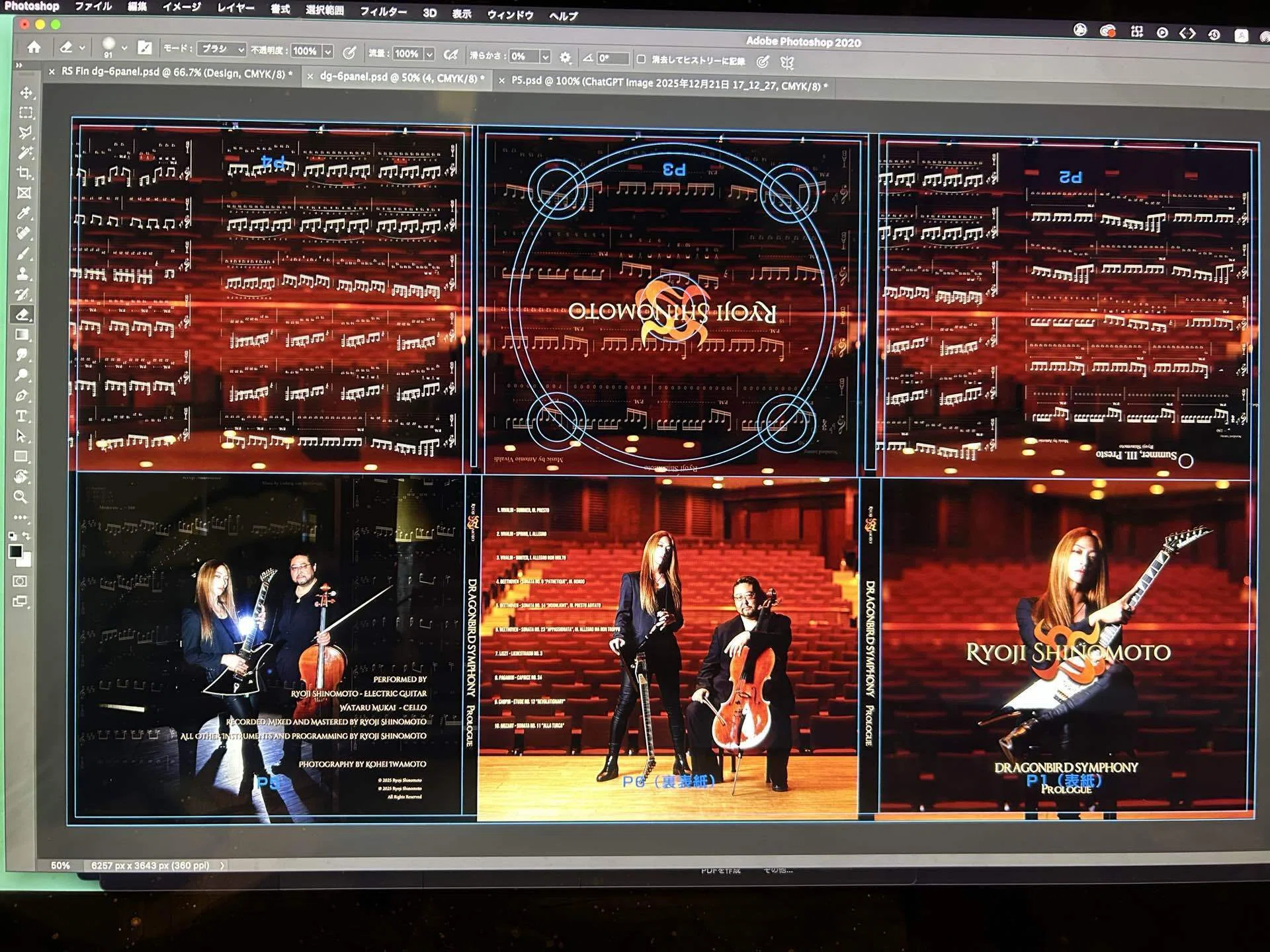Open the ファイル menu
The image size is (1270, 952).
[x=93, y=6]
